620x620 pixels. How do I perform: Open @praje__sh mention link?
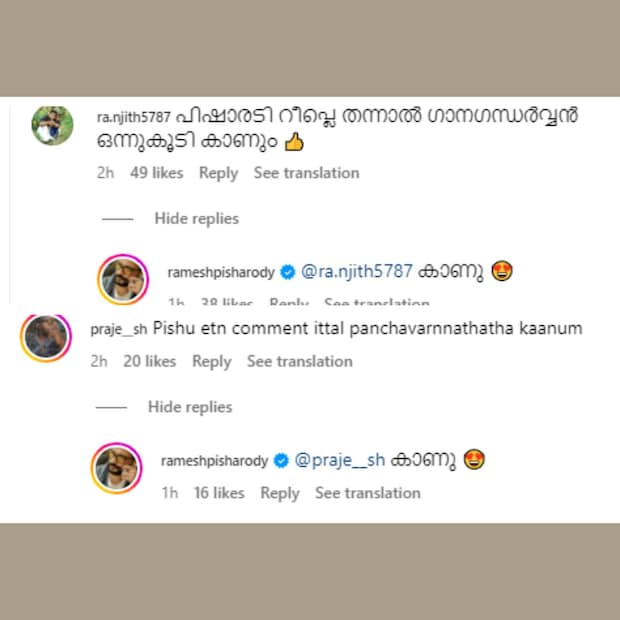tap(340, 461)
